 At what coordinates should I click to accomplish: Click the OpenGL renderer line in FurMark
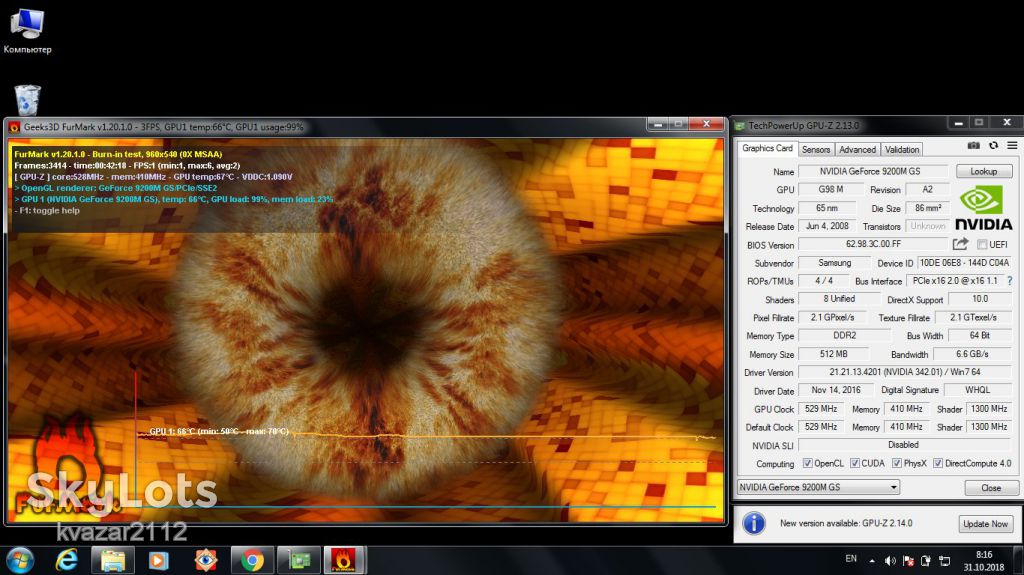tap(116, 188)
